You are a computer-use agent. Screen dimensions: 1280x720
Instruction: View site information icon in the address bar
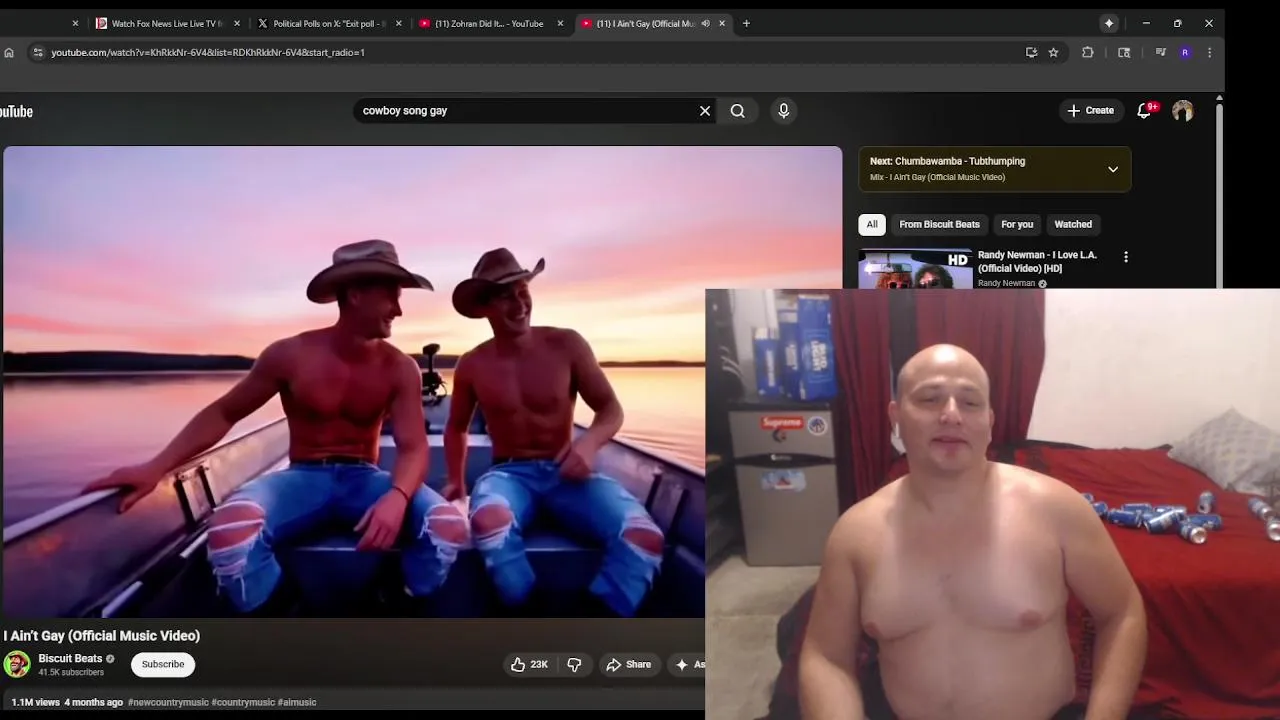(37, 52)
